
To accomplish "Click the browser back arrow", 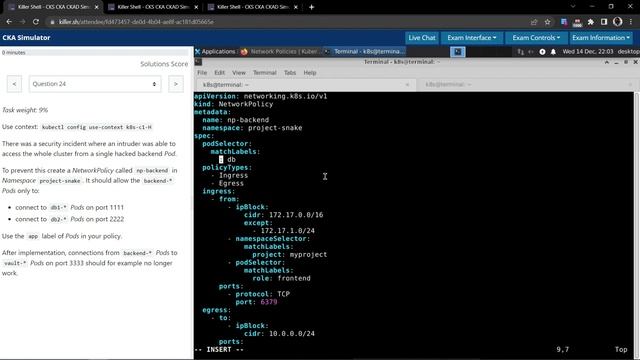I will [x=9, y=22].
